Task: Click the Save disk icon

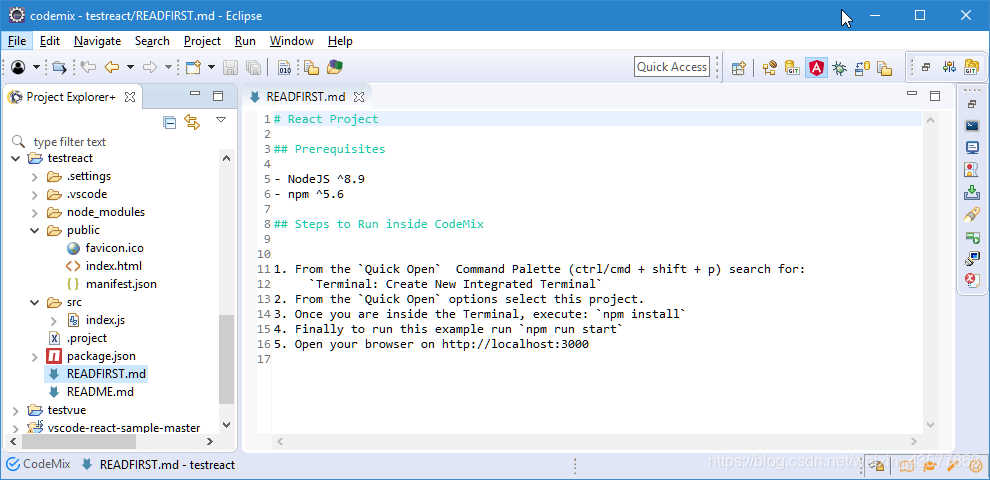Action: click(x=231, y=67)
